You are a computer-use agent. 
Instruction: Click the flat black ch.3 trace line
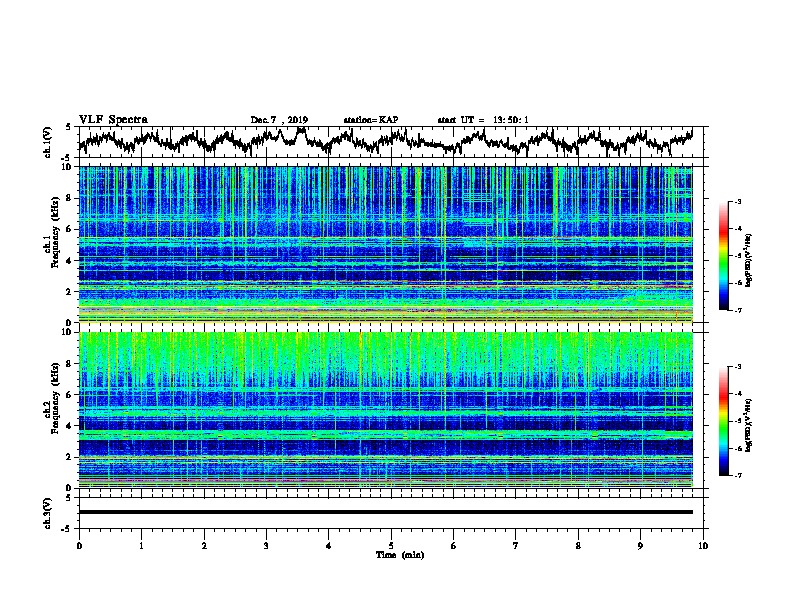coord(385,512)
